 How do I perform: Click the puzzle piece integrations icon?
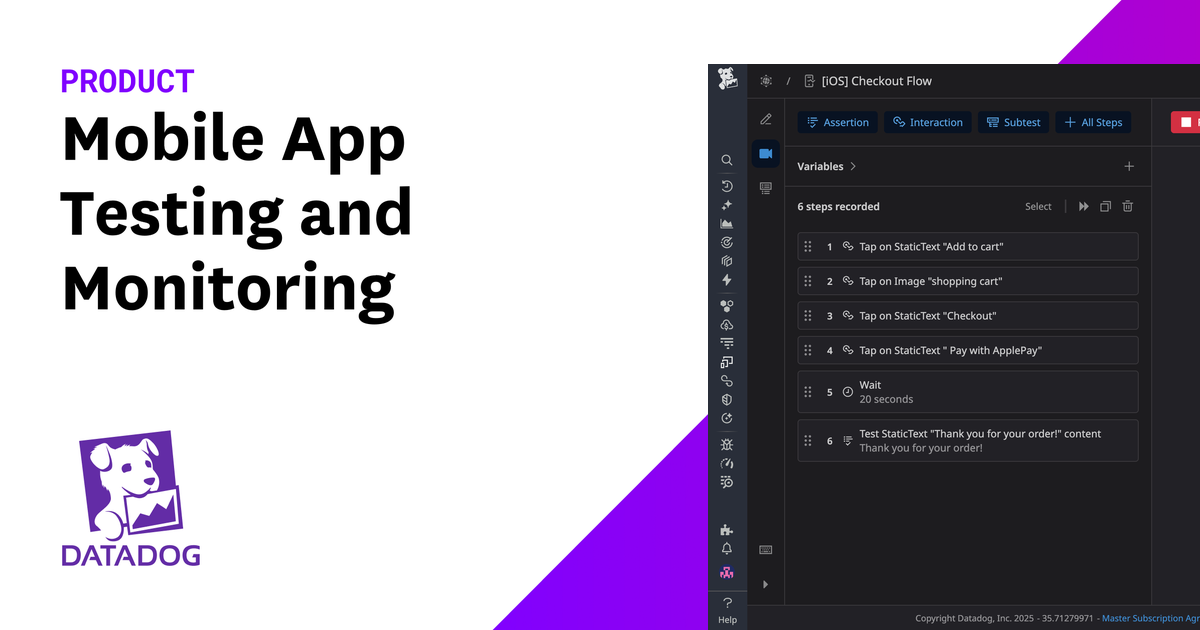pos(727,530)
